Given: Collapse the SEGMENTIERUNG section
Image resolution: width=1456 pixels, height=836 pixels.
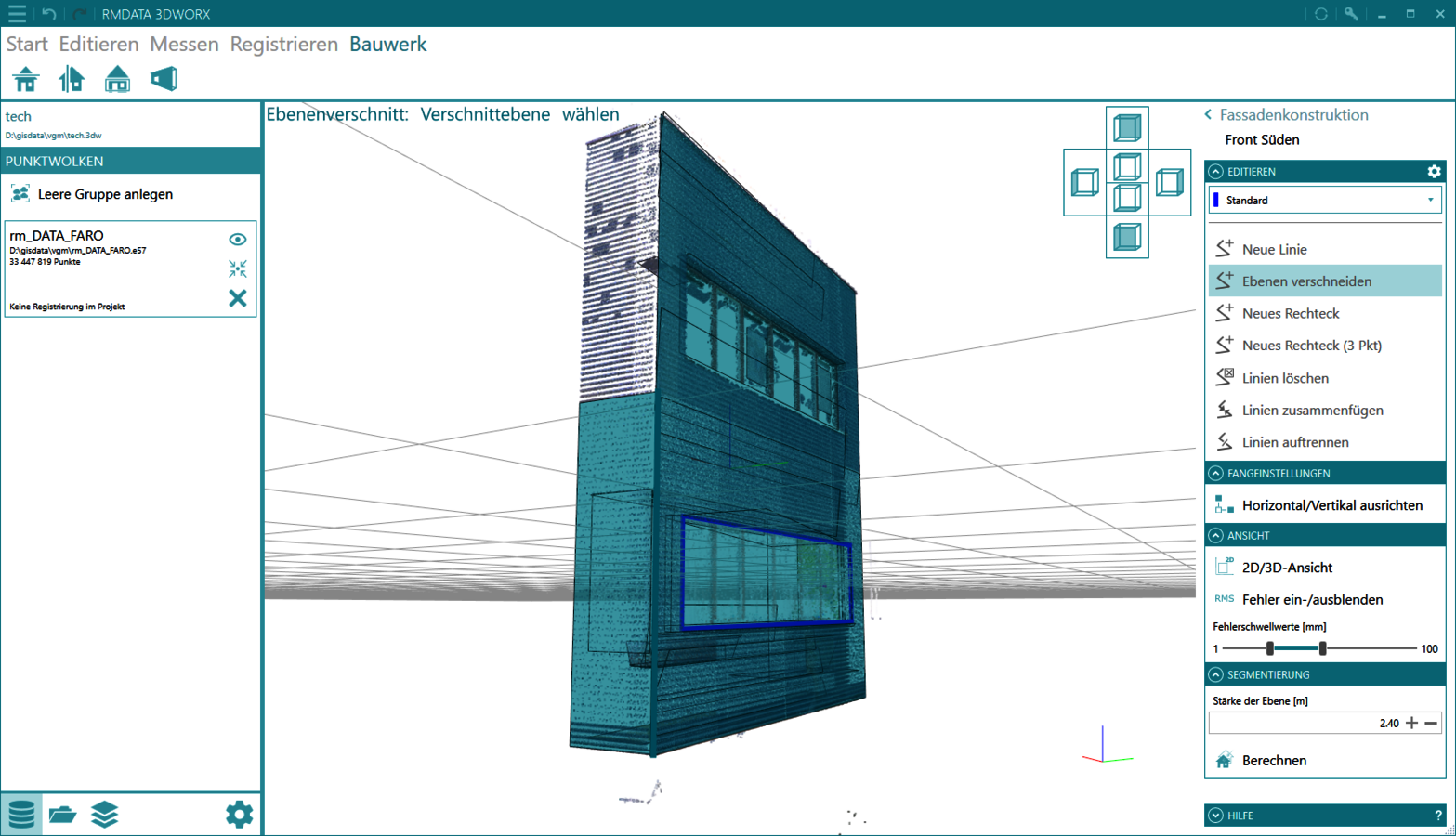Looking at the screenshot, I should (1215, 675).
